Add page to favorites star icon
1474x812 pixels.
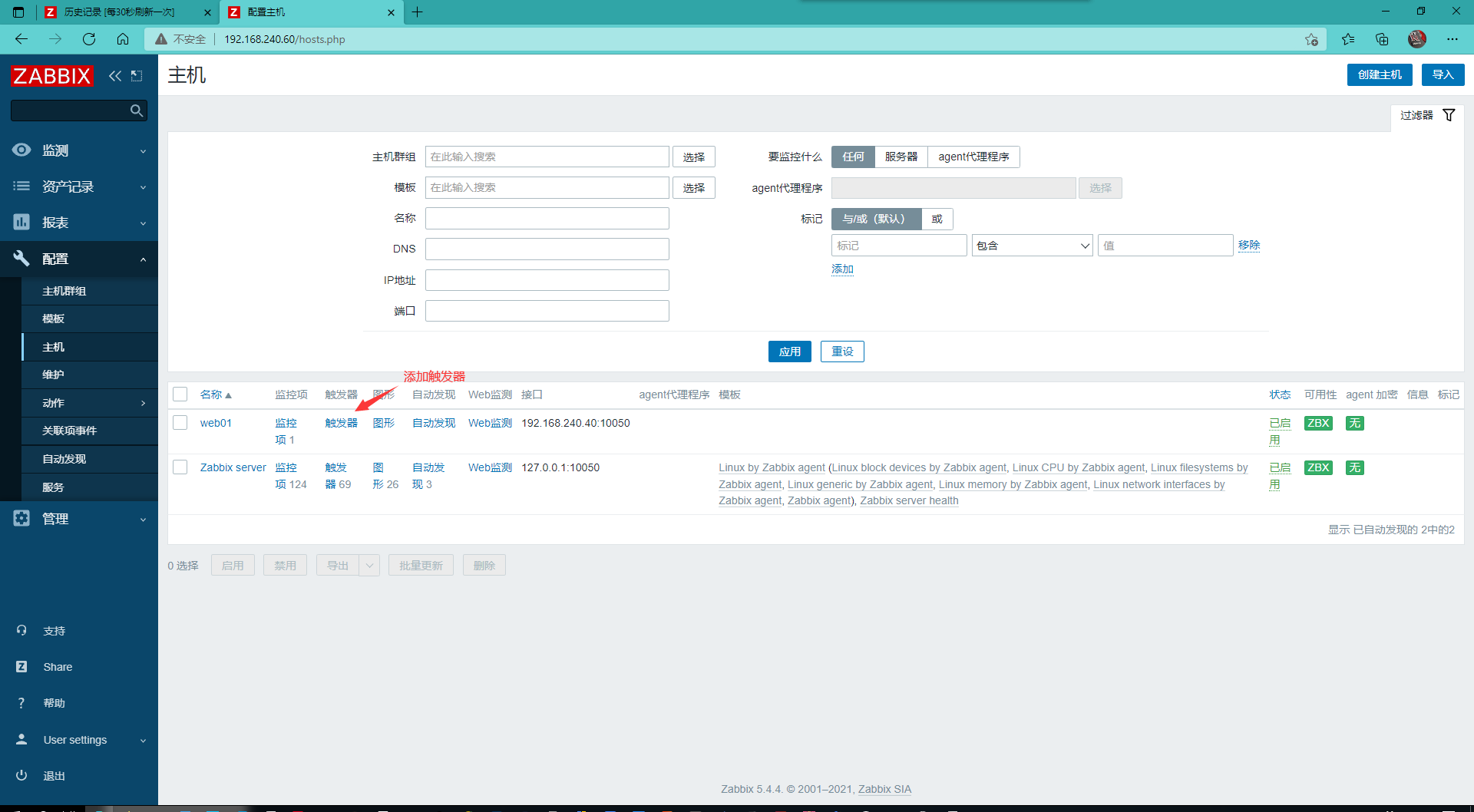1311,39
